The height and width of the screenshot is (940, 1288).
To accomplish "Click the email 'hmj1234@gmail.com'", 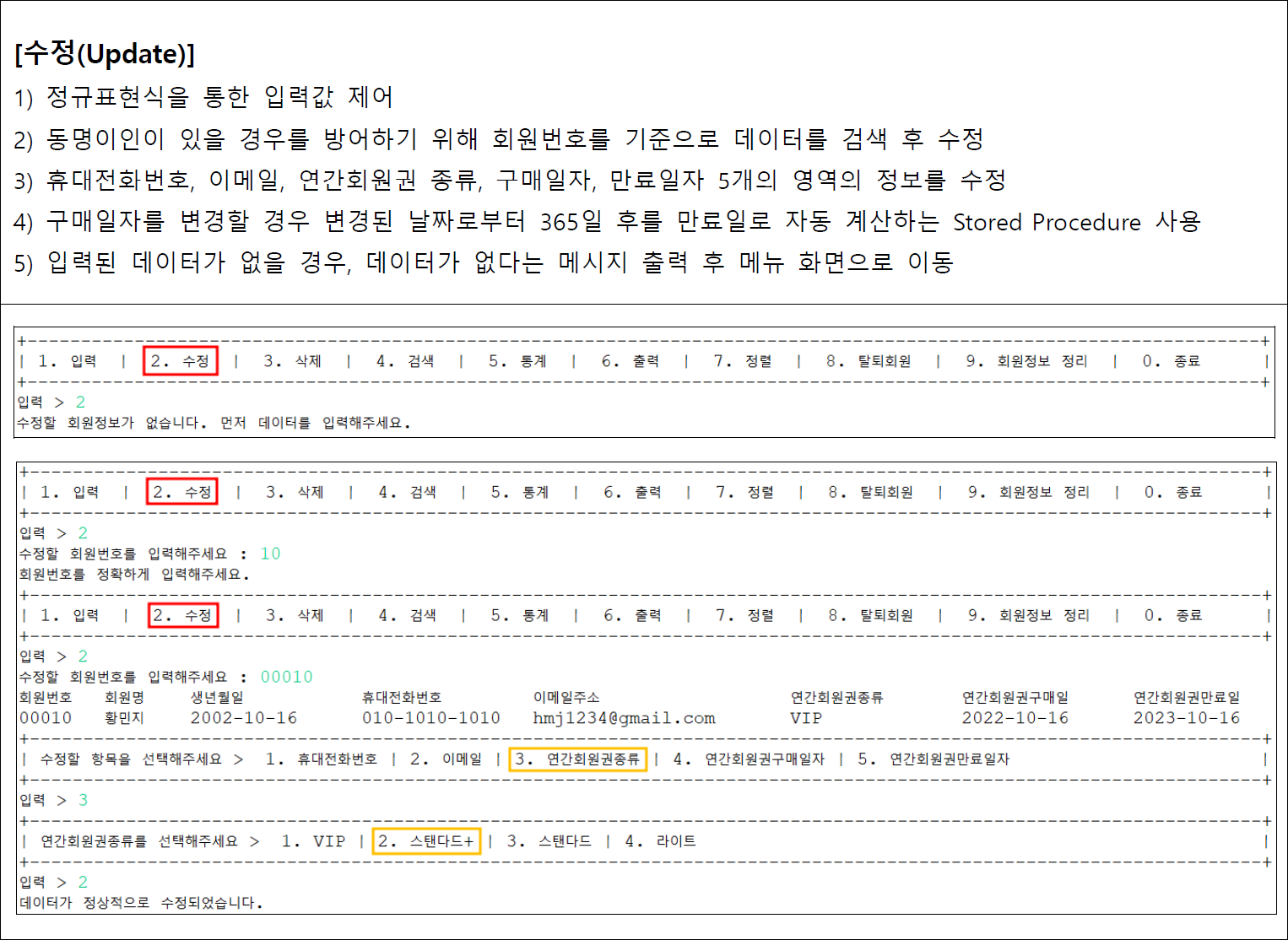I will (x=624, y=718).
